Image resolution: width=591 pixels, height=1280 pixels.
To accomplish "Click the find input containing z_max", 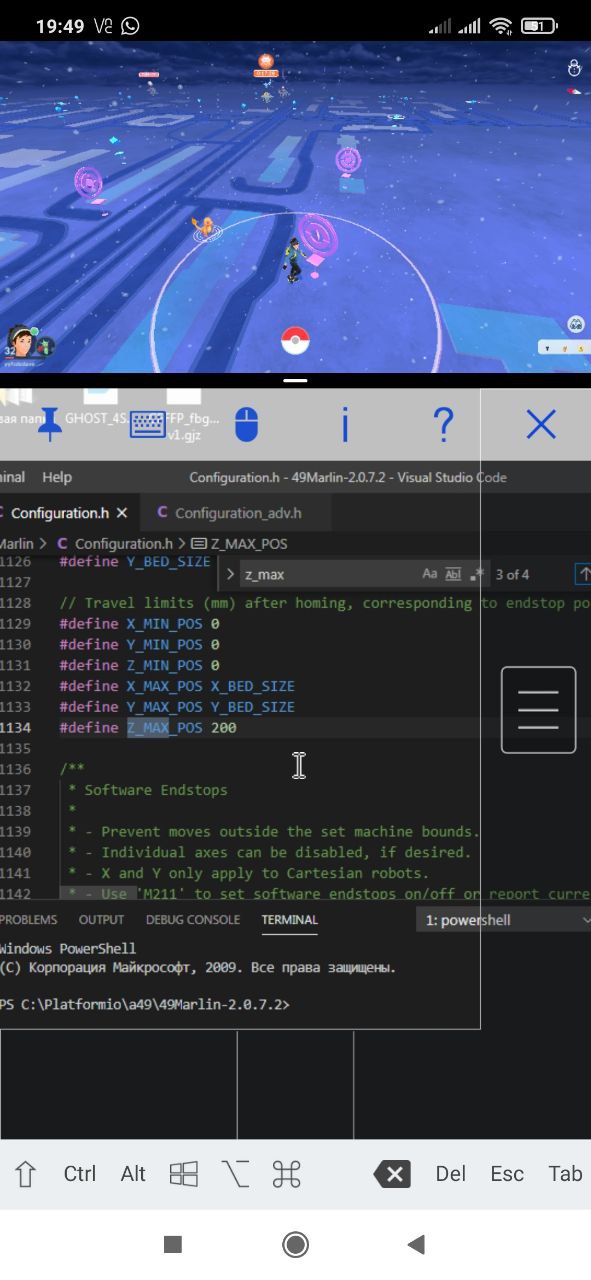I will [328, 574].
